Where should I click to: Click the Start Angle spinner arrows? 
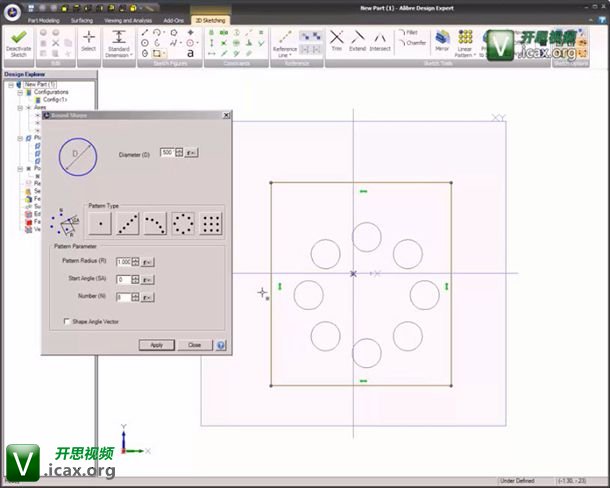[135, 279]
